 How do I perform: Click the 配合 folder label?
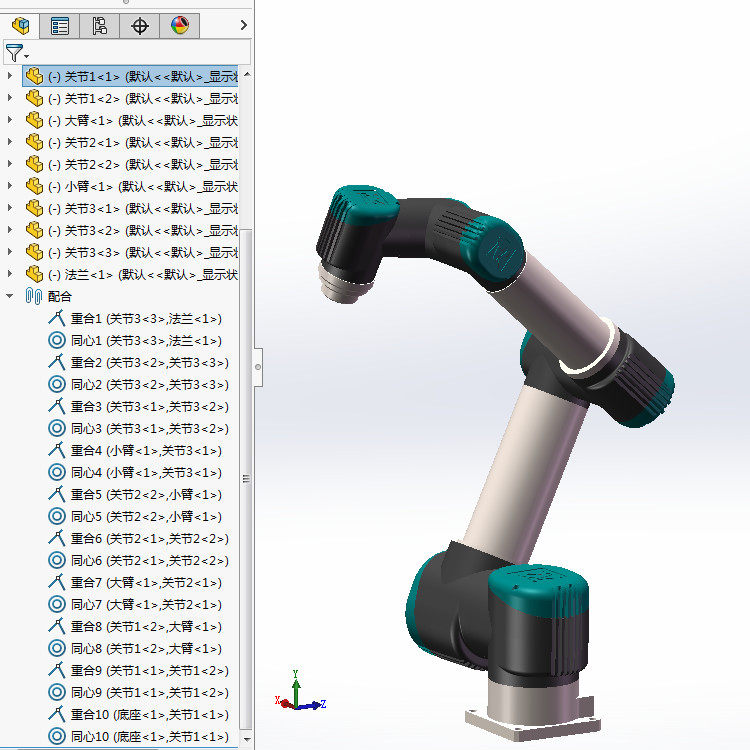point(60,297)
